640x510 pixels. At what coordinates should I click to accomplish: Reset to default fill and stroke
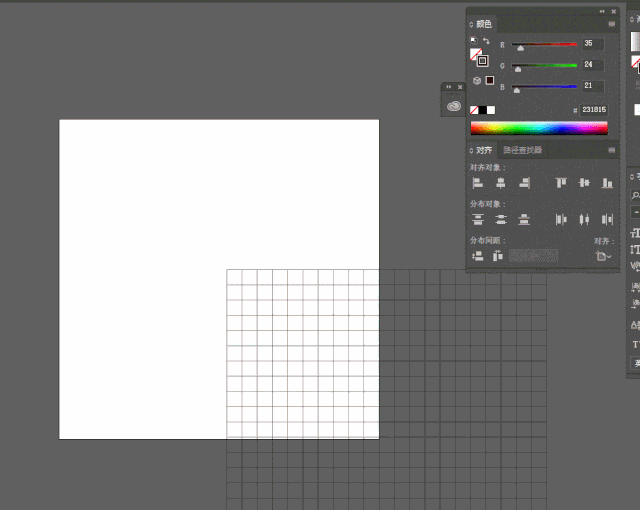pyautogui.click(x=474, y=41)
